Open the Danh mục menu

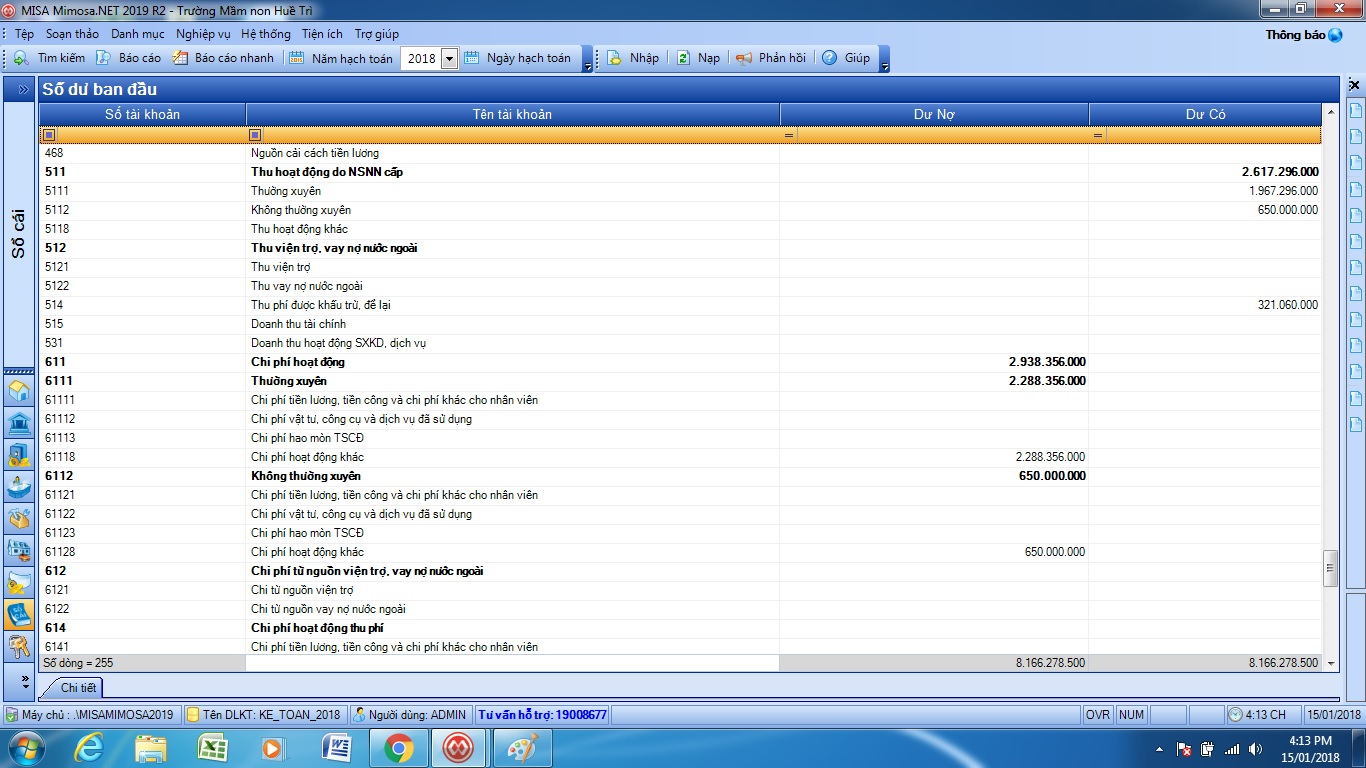coord(138,34)
